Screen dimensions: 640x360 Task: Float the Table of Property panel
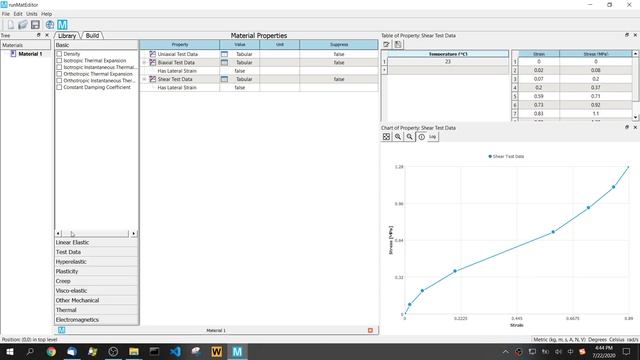pos(627,36)
